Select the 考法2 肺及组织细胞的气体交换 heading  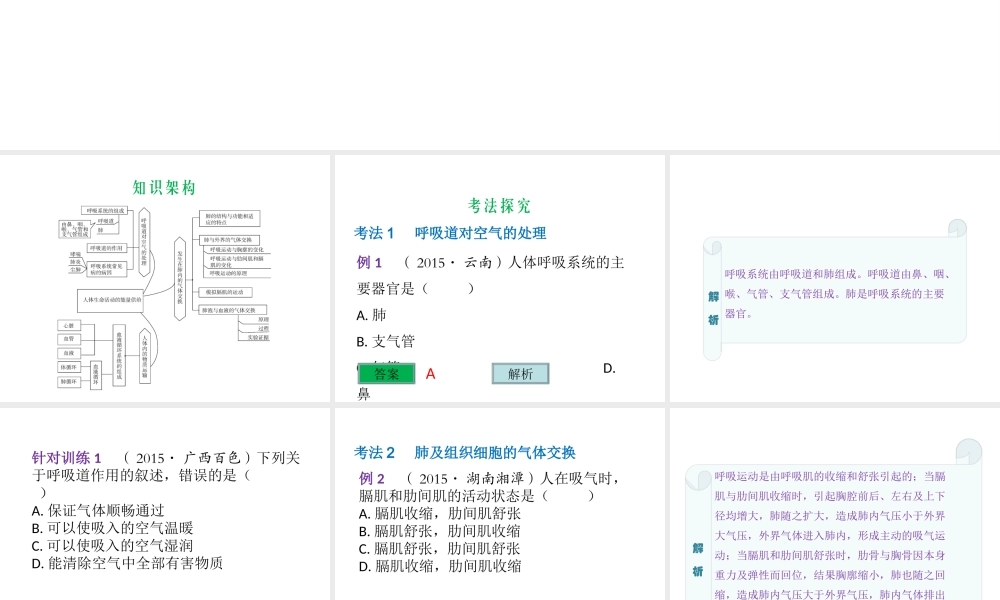pyautogui.click(x=465, y=452)
